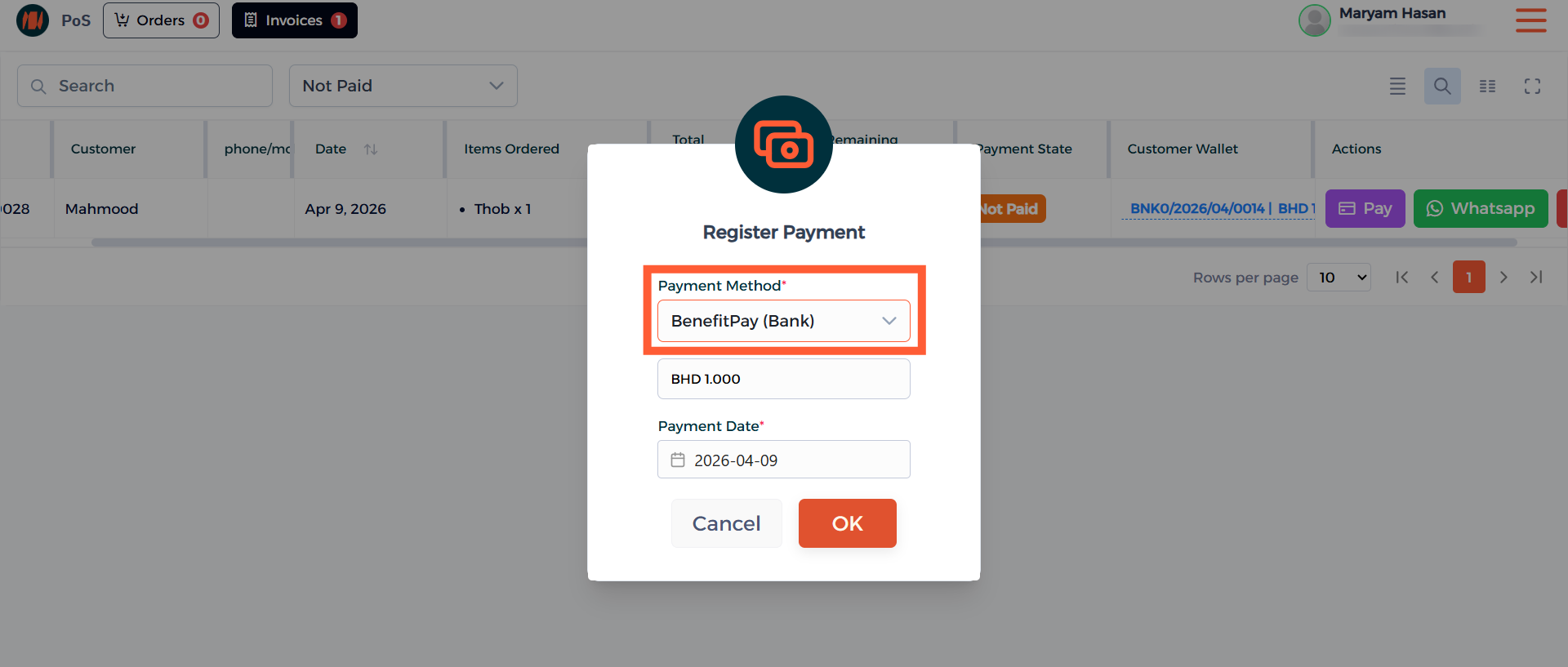Click the Whatsapp button for Mahmood

1481,208
